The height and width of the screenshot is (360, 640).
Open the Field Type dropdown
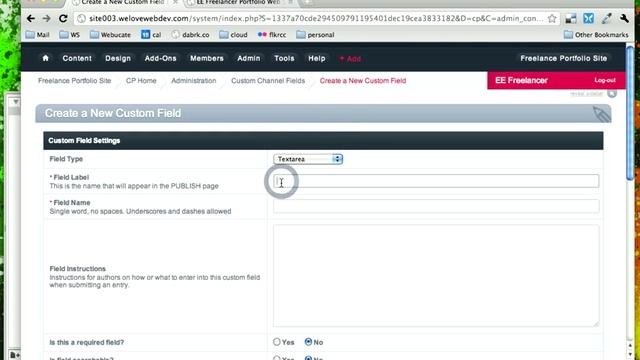[x=308, y=159]
